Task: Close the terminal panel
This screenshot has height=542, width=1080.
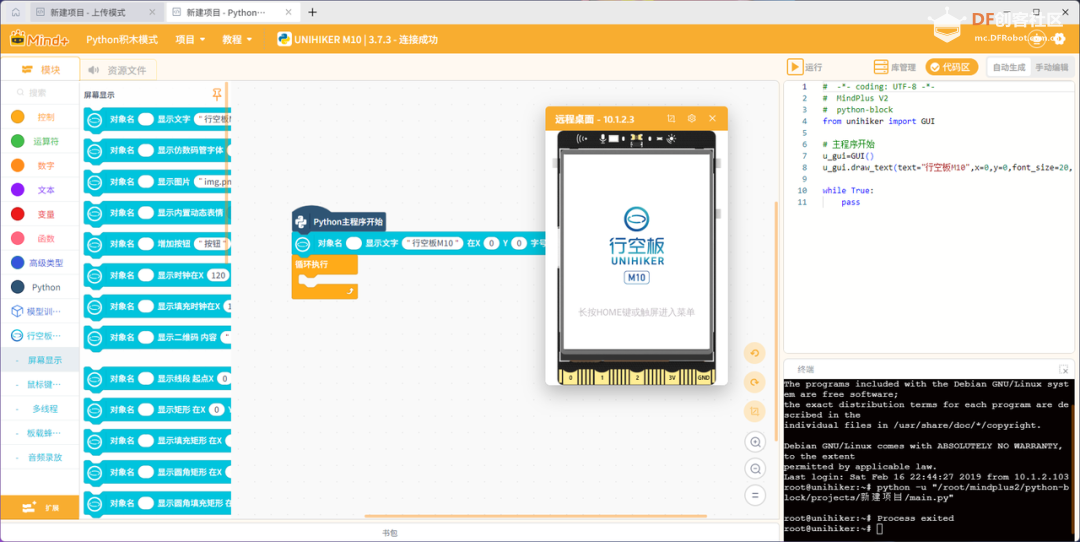Action: click(1064, 370)
